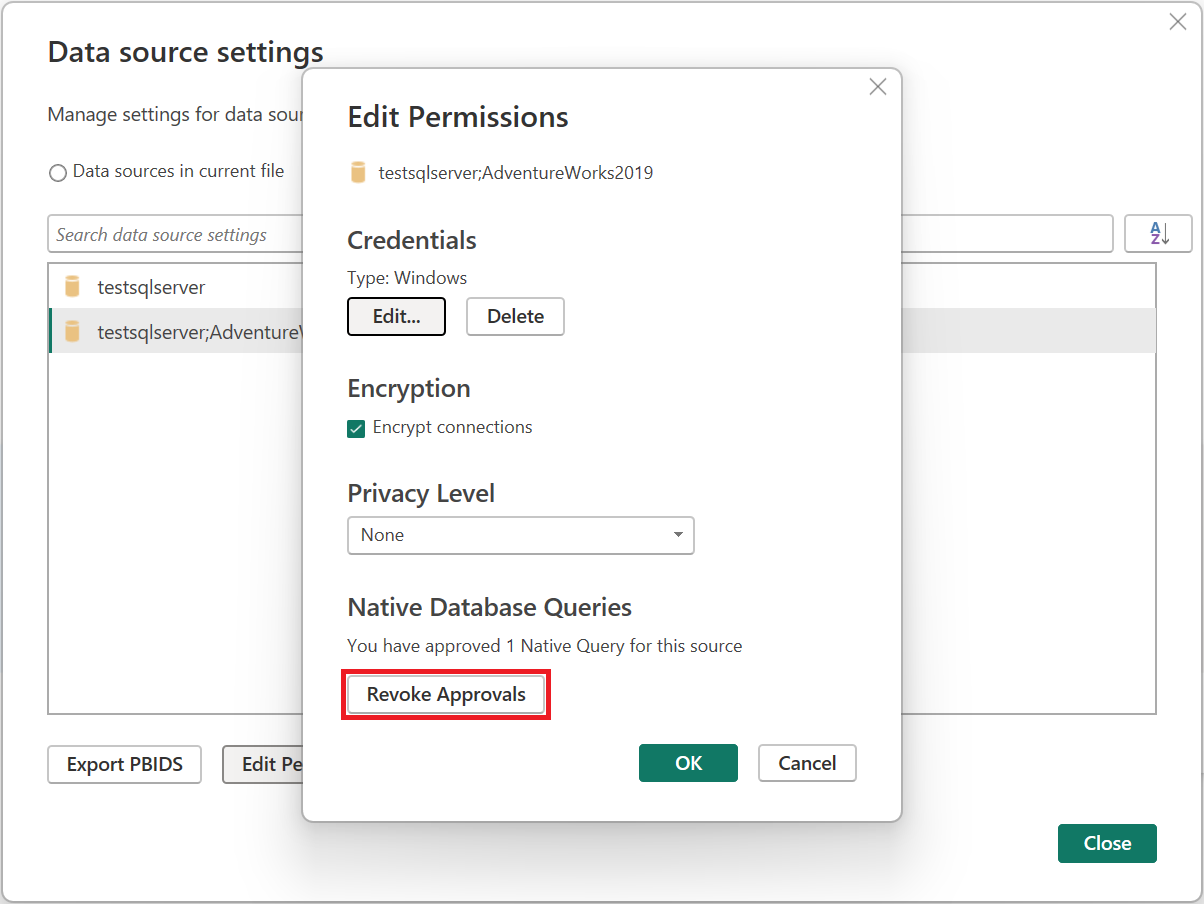Cancel the Edit Permissions dialog
Image resolution: width=1204 pixels, height=904 pixels.
pos(807,762)
